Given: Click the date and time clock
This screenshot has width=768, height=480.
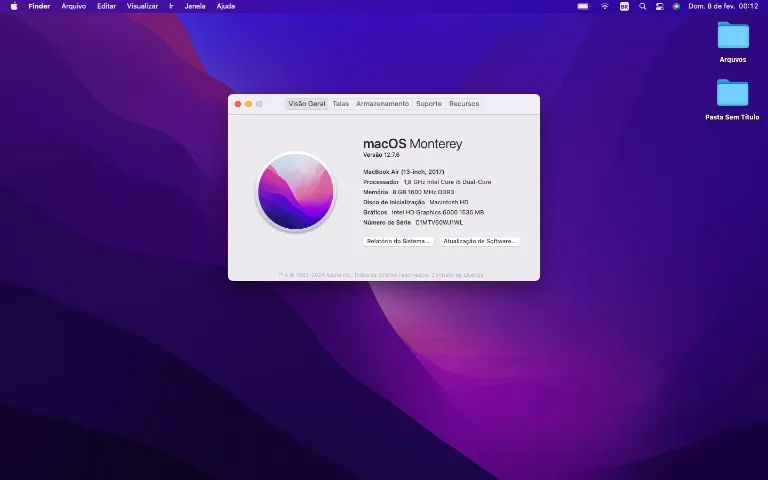Looking at the screenshot, I should 723,6.
